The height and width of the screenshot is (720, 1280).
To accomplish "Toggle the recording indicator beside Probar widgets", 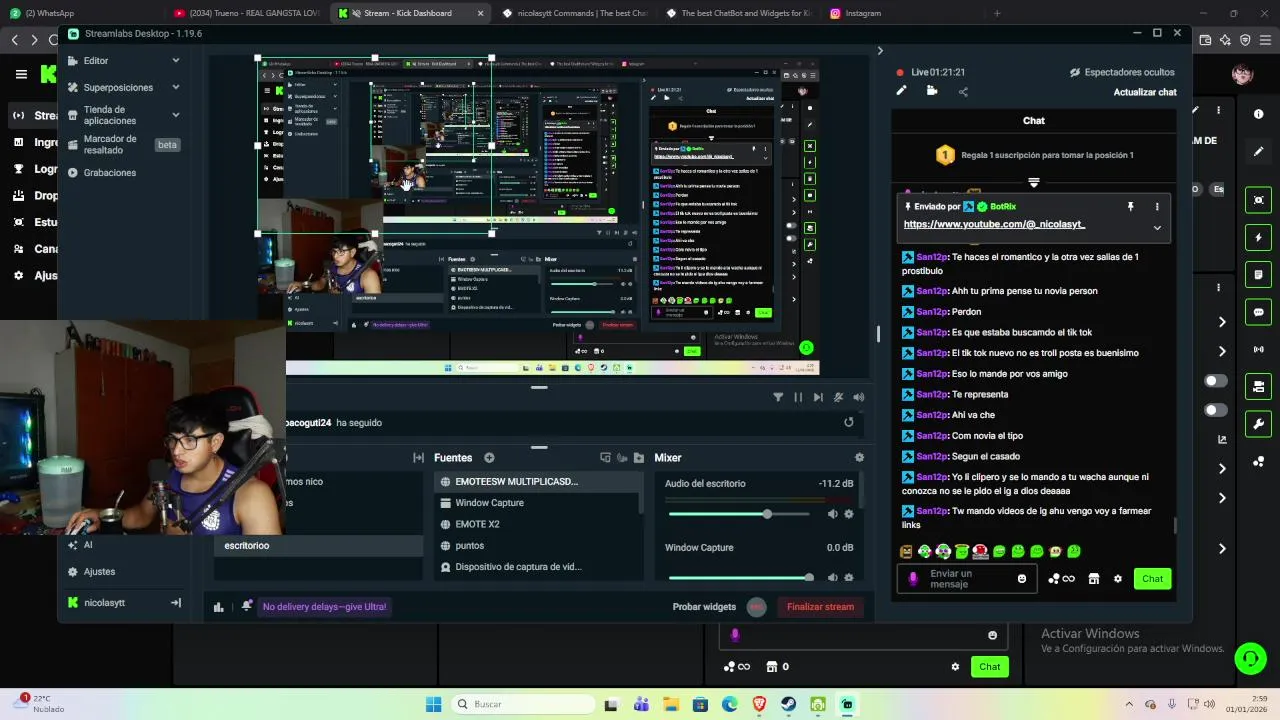I will [757, 607].
